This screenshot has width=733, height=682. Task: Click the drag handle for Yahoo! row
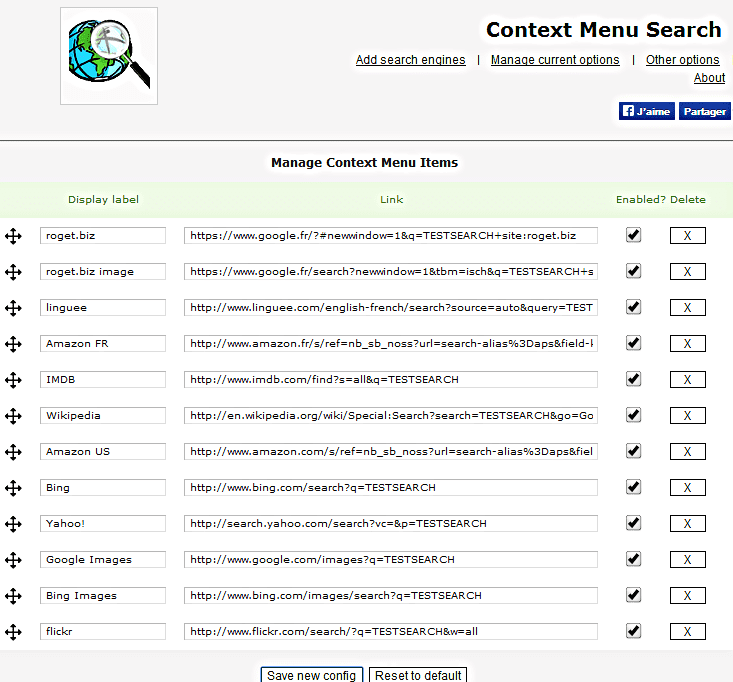[x=13, y=524]
